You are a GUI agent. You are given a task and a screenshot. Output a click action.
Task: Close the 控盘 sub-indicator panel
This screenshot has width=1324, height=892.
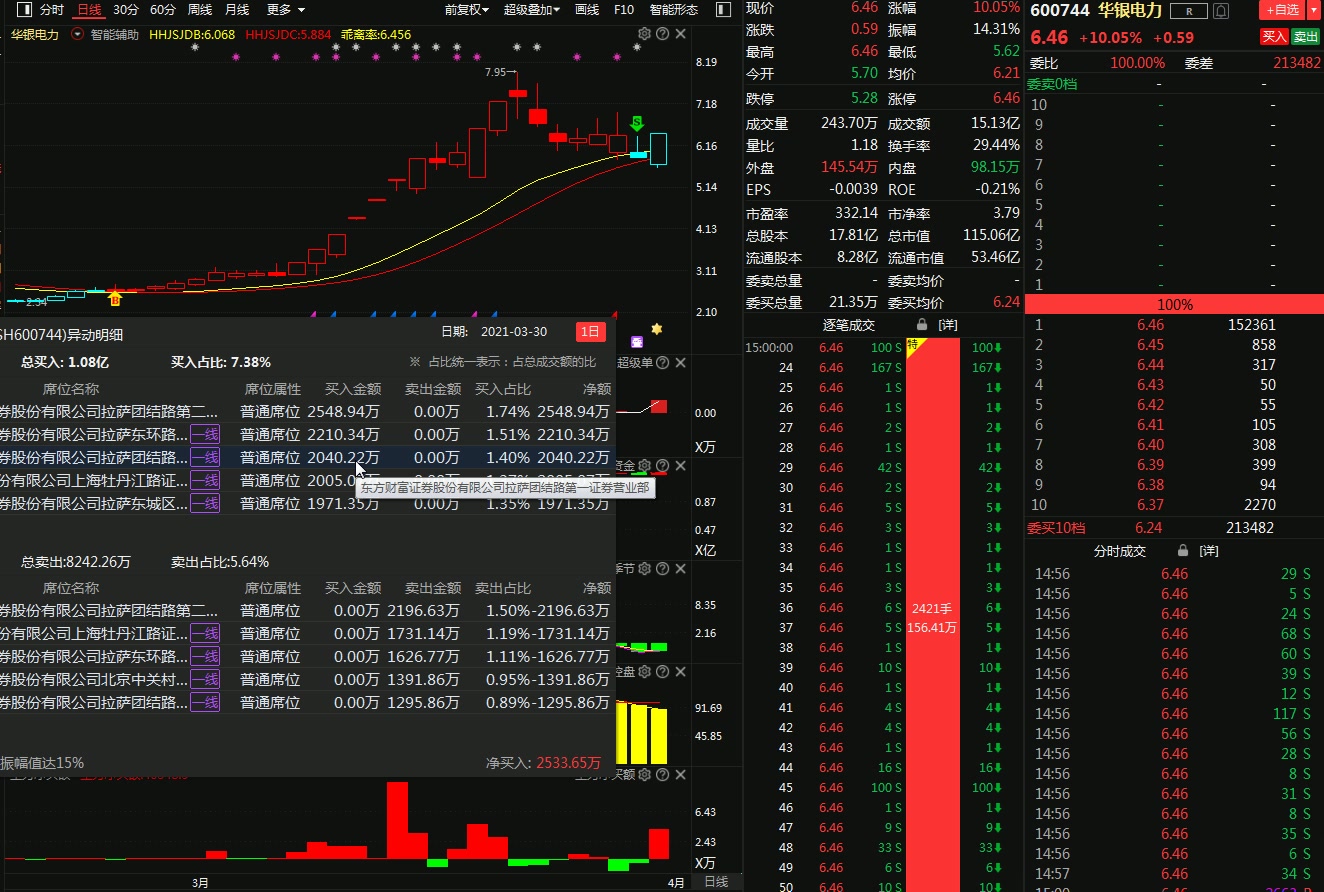click(680, 671)
